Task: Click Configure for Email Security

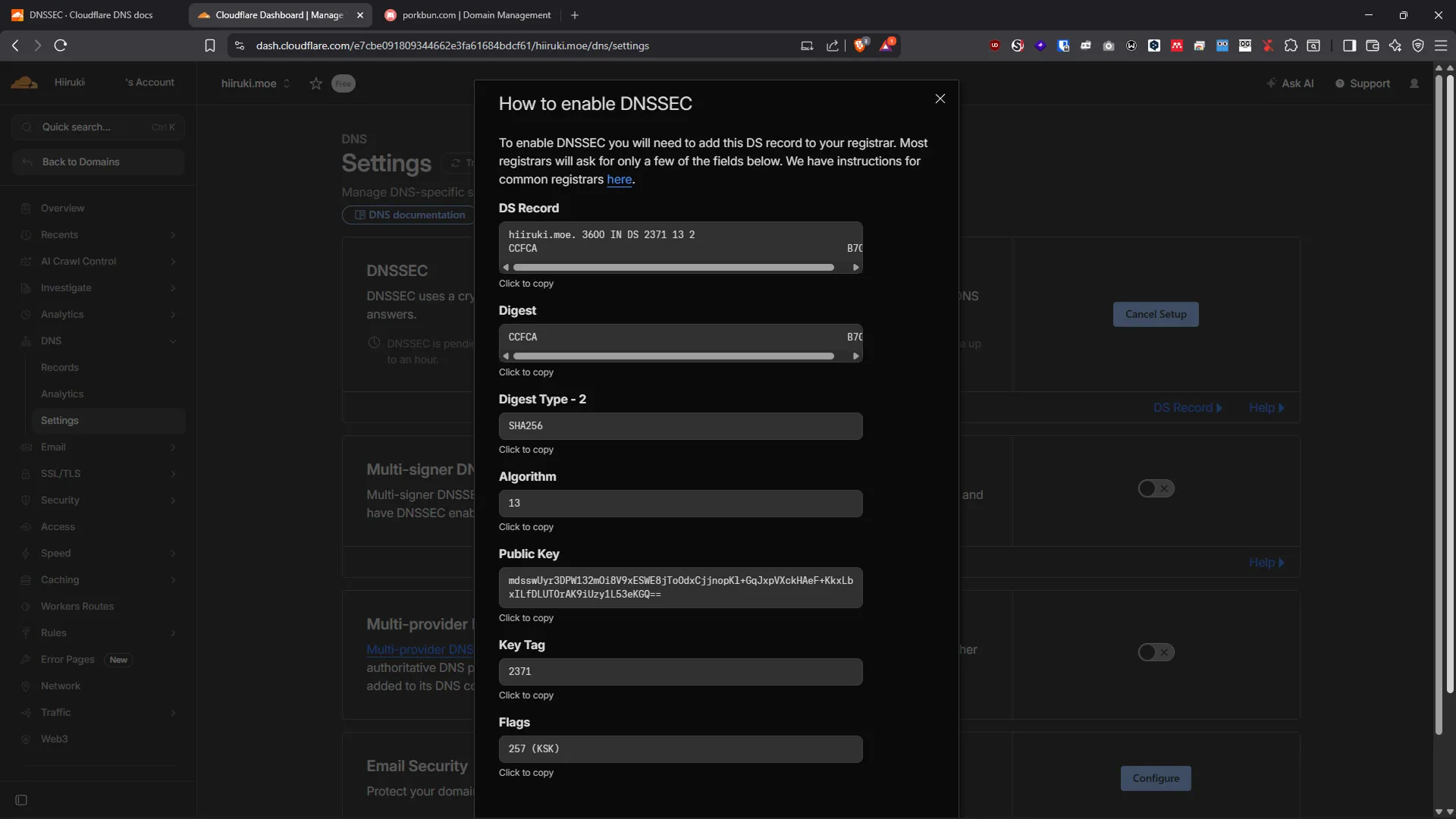Action: pos(1156,779)
